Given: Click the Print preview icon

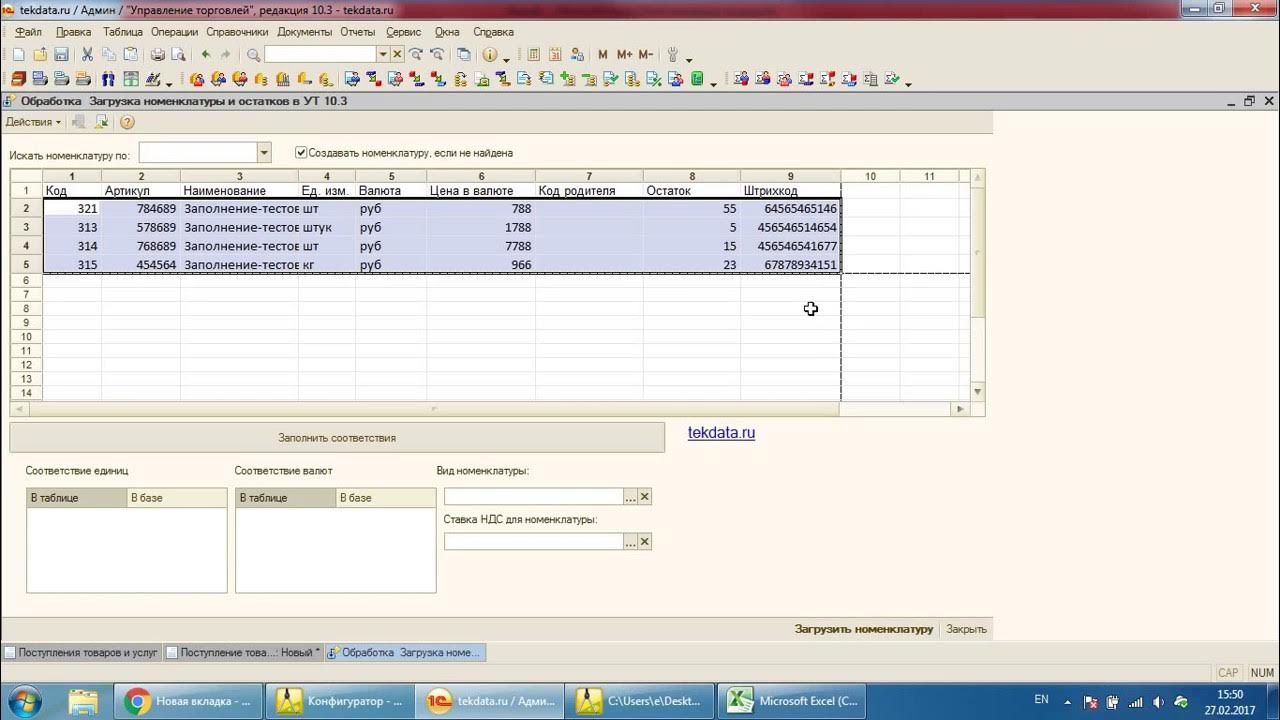Looking at the screenshot, I should pos(178,55).
